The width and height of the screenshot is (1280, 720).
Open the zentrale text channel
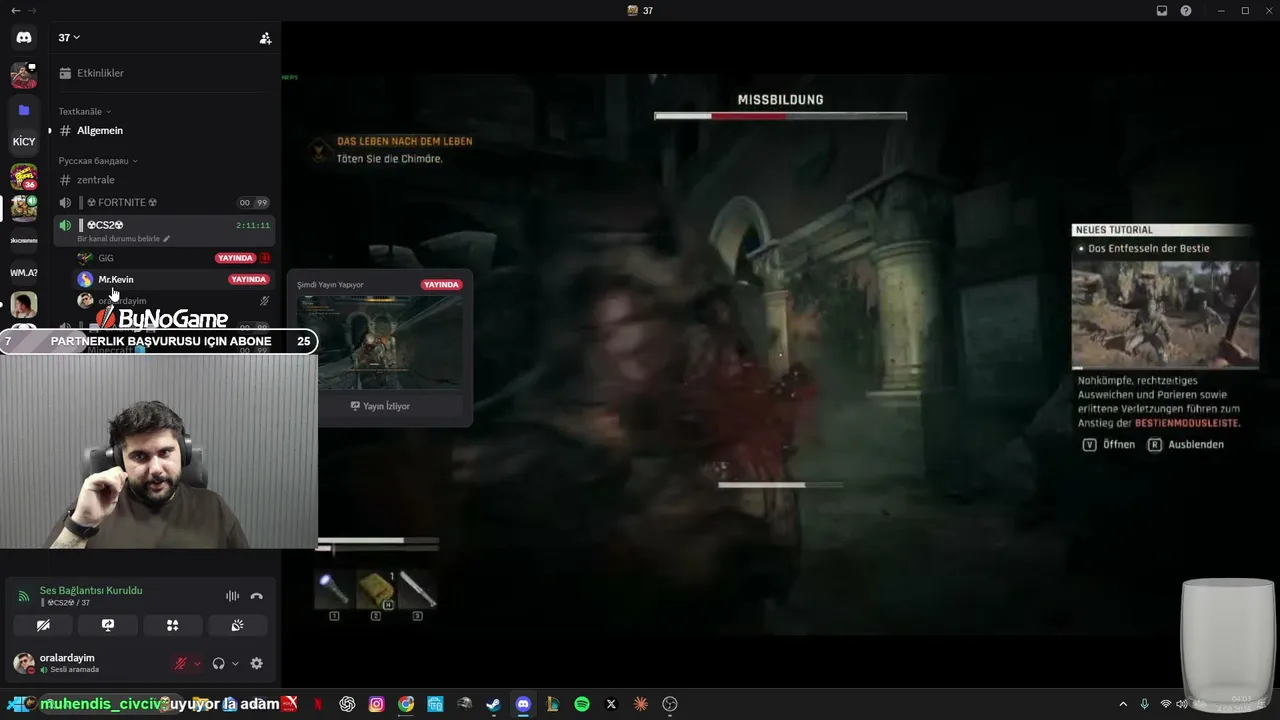(x=165, y=180)
